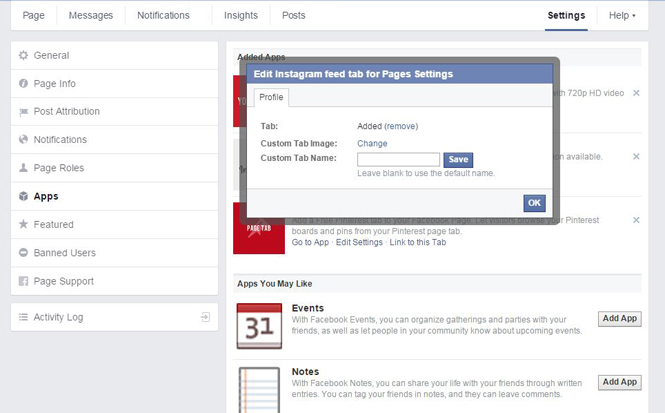Click Go to App link

(x=310, y=242)
